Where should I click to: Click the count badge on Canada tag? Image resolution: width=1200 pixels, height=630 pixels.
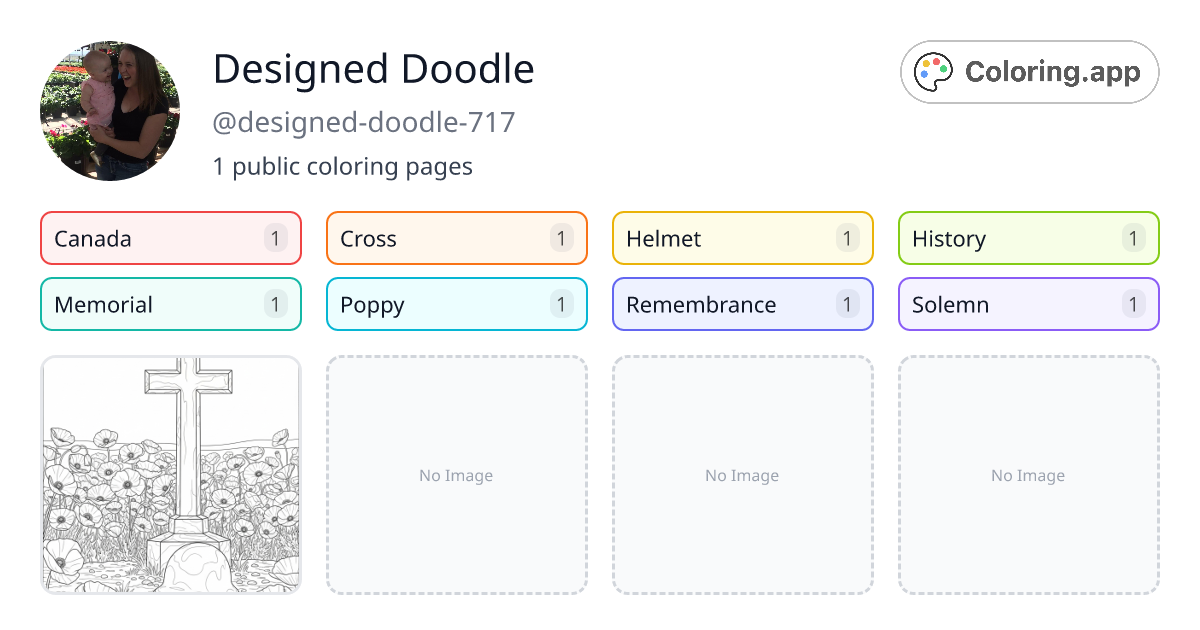click(x=276, y=238)
